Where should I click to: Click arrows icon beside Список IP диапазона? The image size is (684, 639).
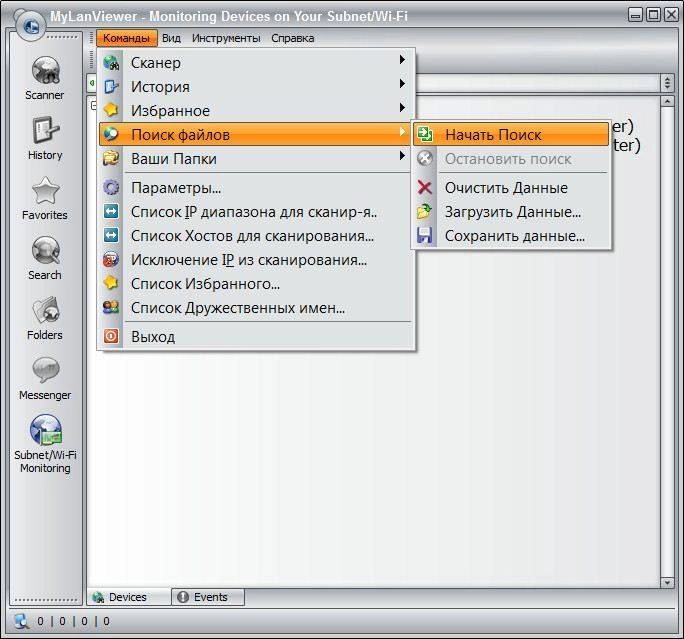pos(111,212)
